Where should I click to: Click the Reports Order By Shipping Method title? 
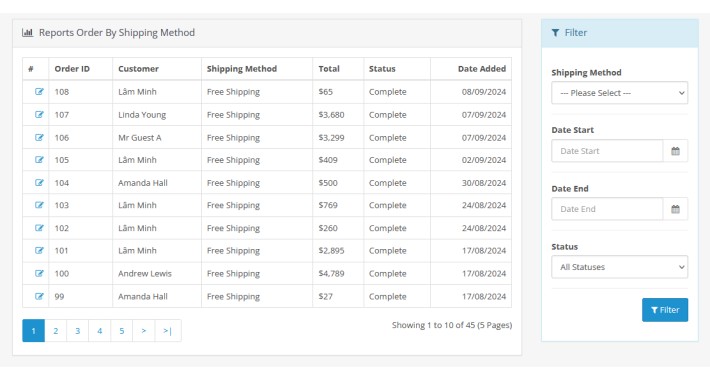click(x=117, y=33)
